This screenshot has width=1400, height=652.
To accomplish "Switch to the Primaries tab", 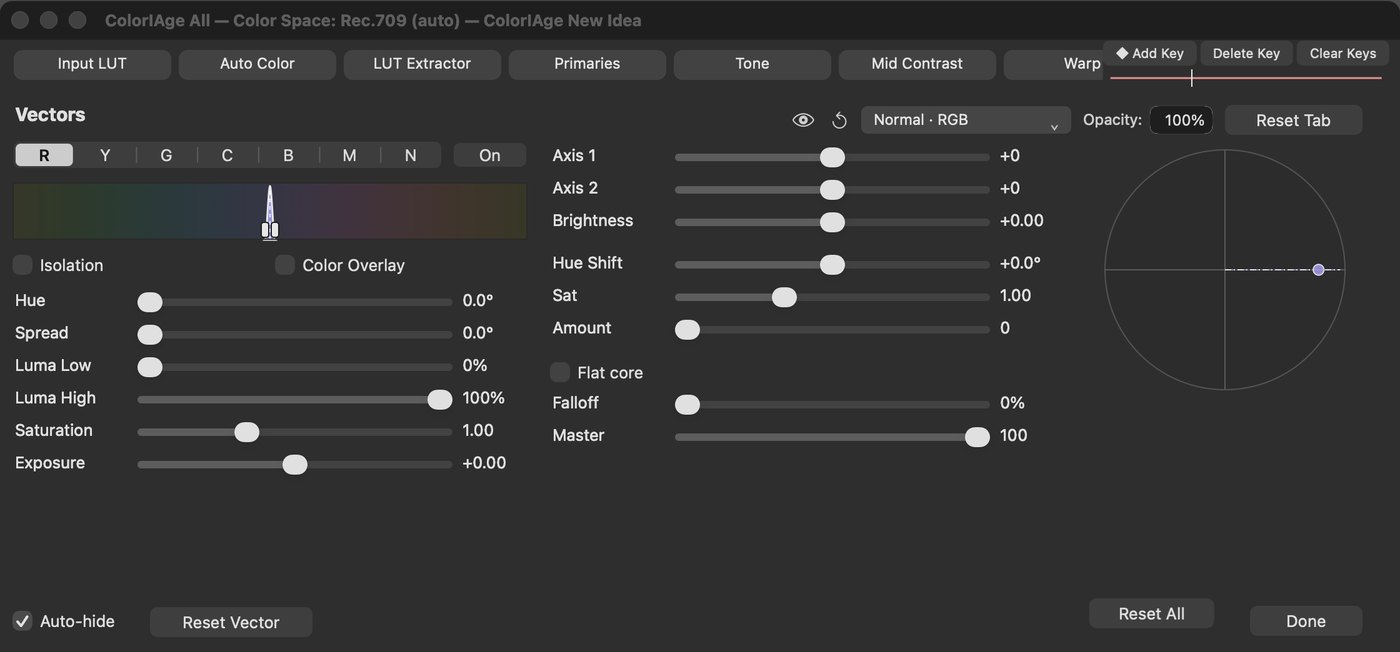I will [587, 64].
